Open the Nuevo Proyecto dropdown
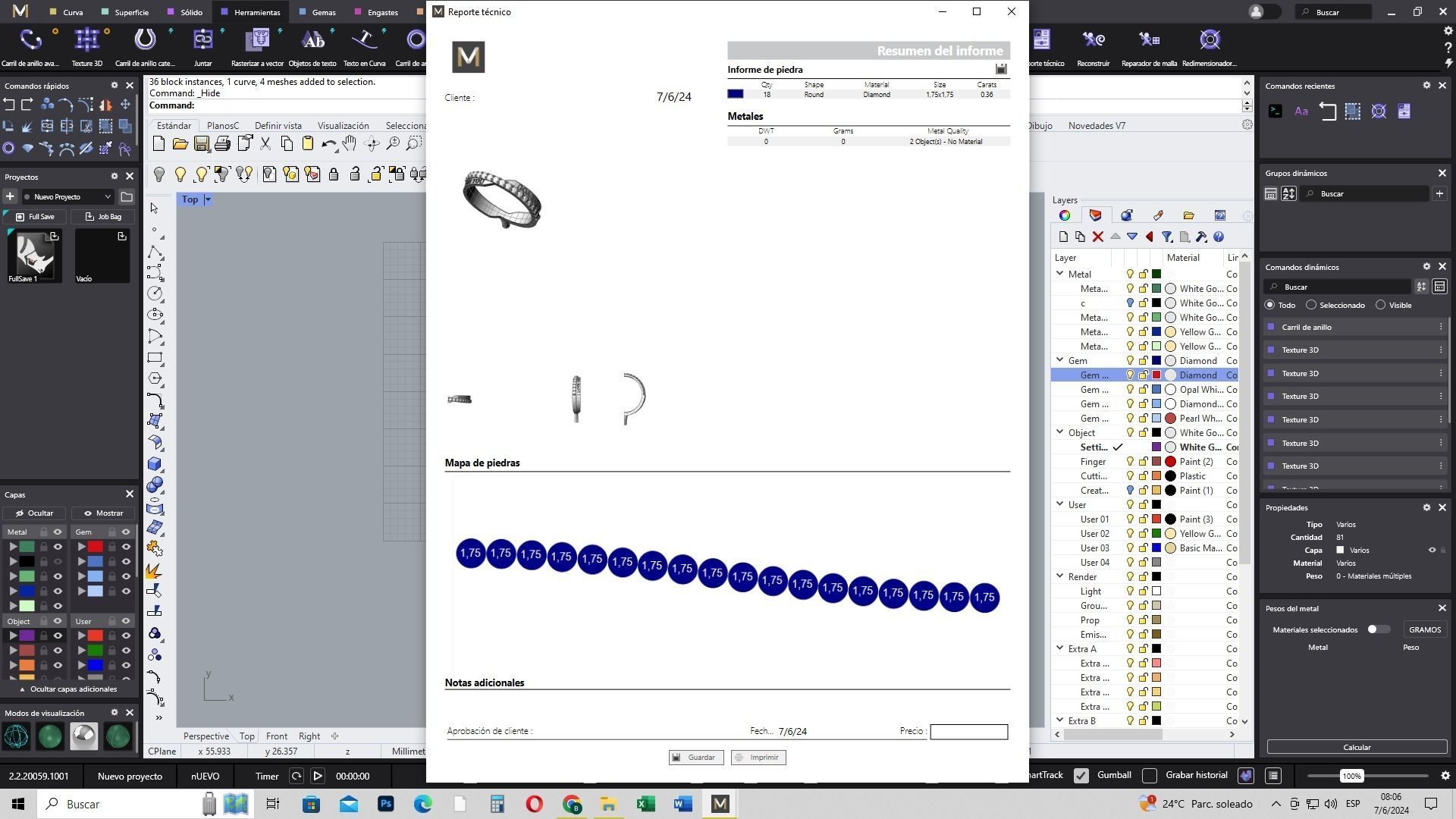 (x=68, y=197)
